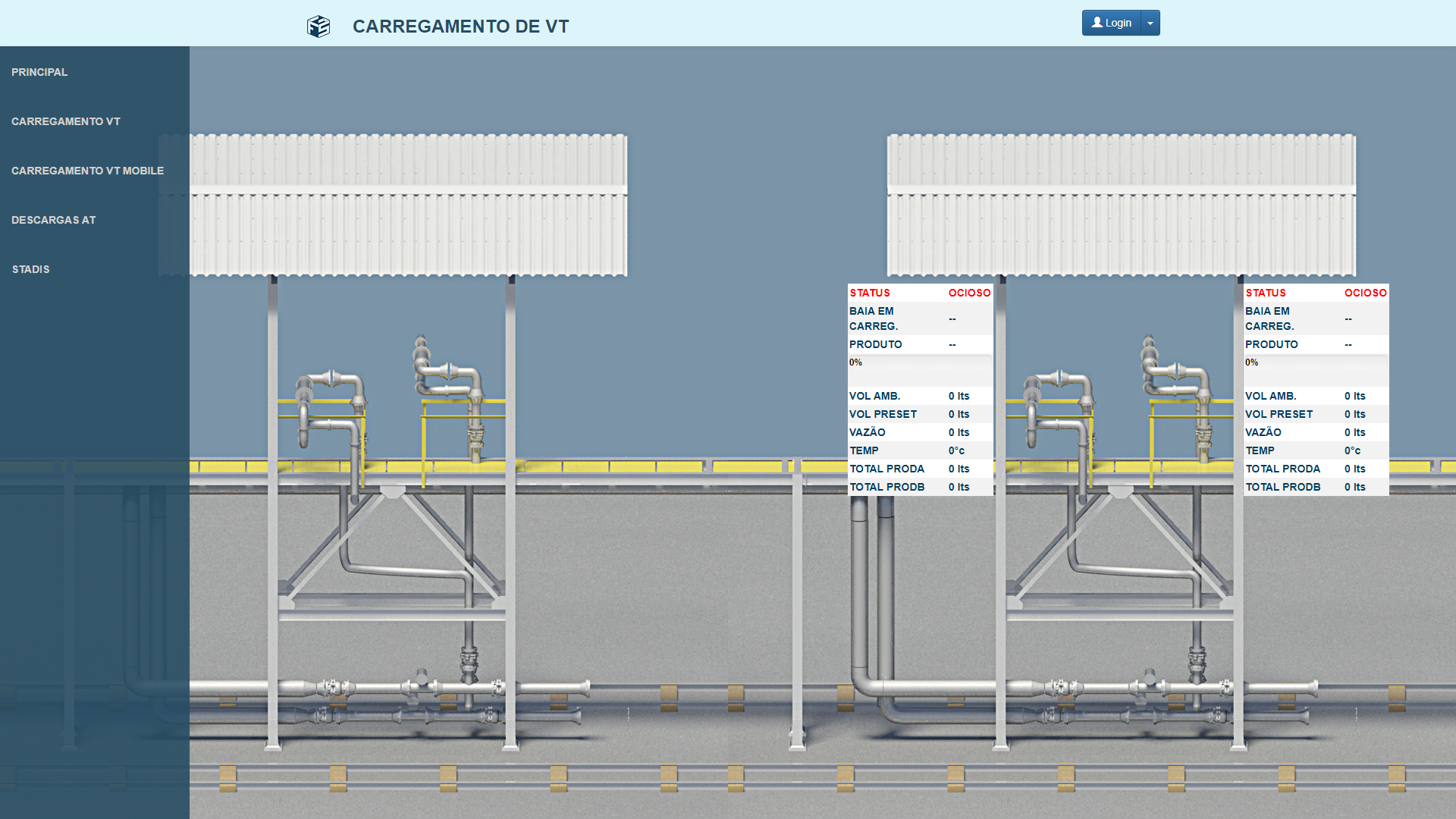Navigate to the STADIS section
1456x819 pixels.
31,269
